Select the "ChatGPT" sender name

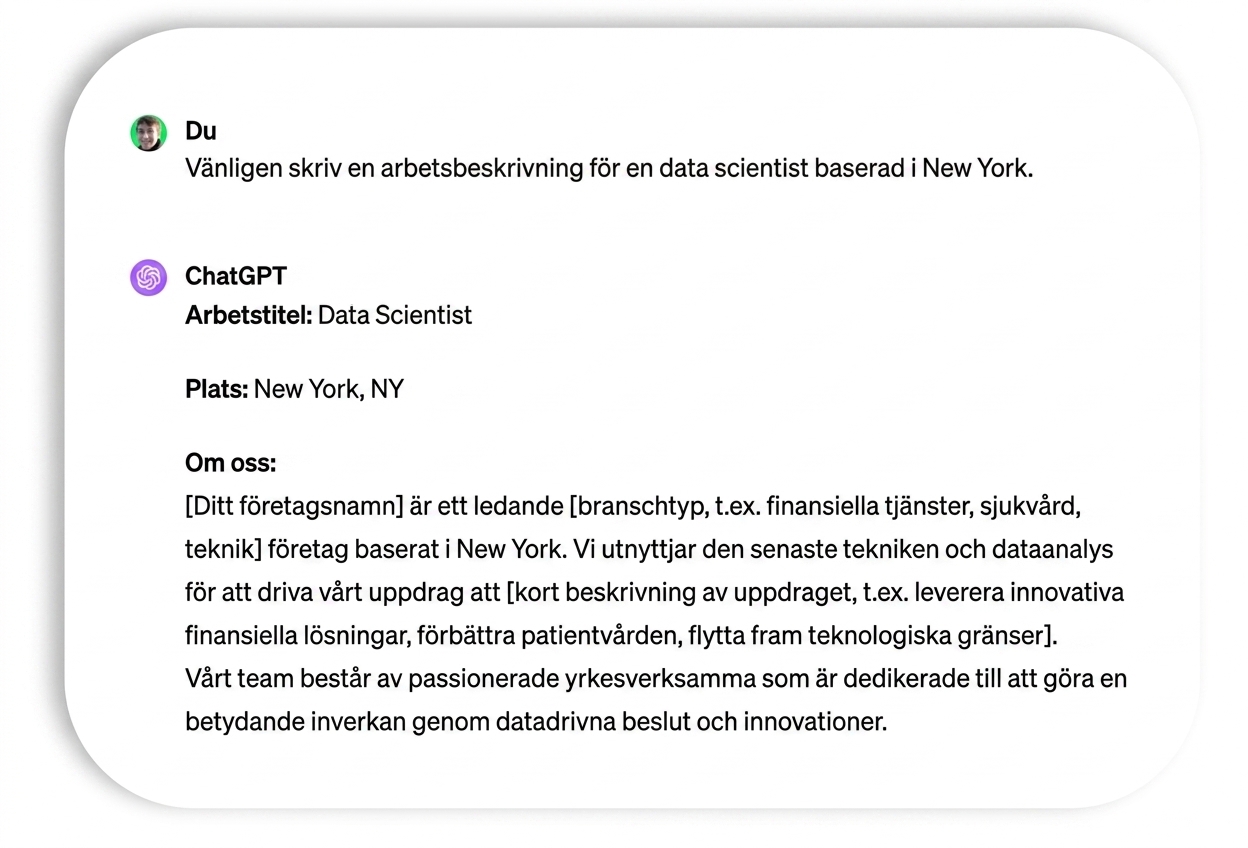236,276
